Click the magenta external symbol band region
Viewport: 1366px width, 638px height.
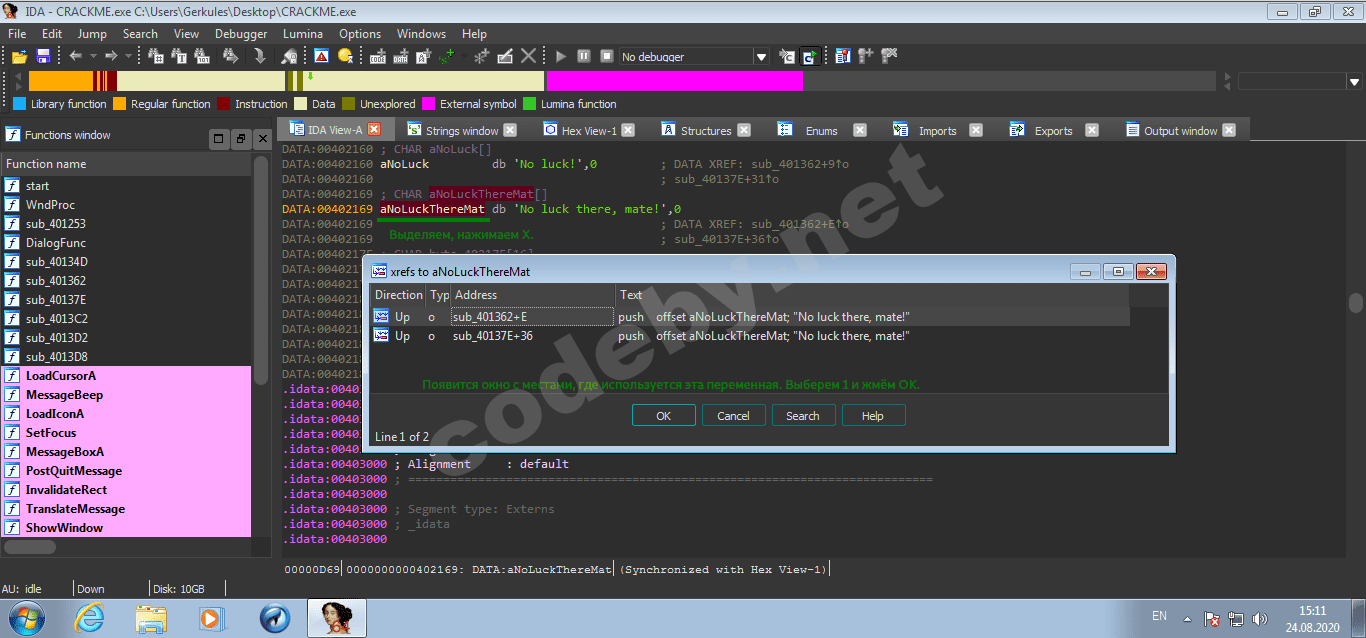point(674,82)
